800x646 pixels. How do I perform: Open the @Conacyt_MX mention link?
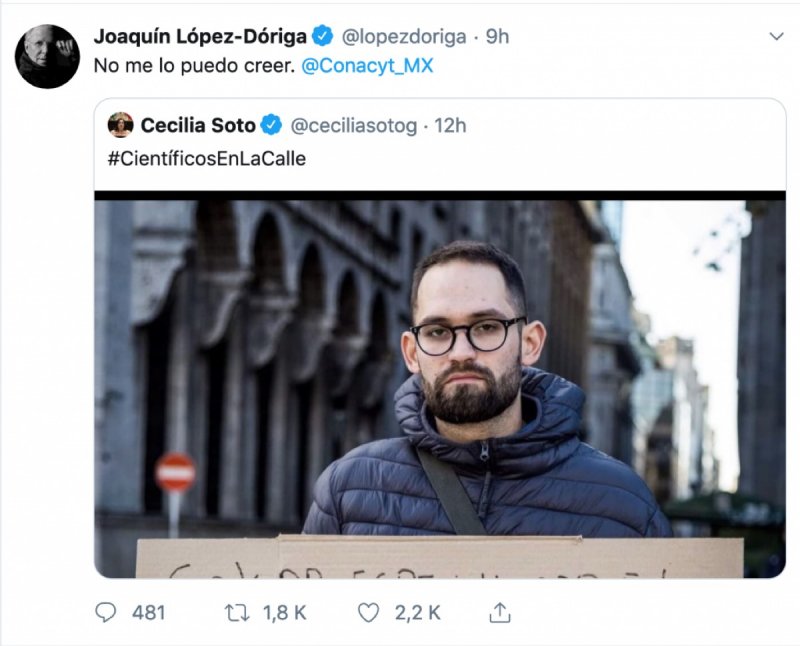(x=381, y=66)
